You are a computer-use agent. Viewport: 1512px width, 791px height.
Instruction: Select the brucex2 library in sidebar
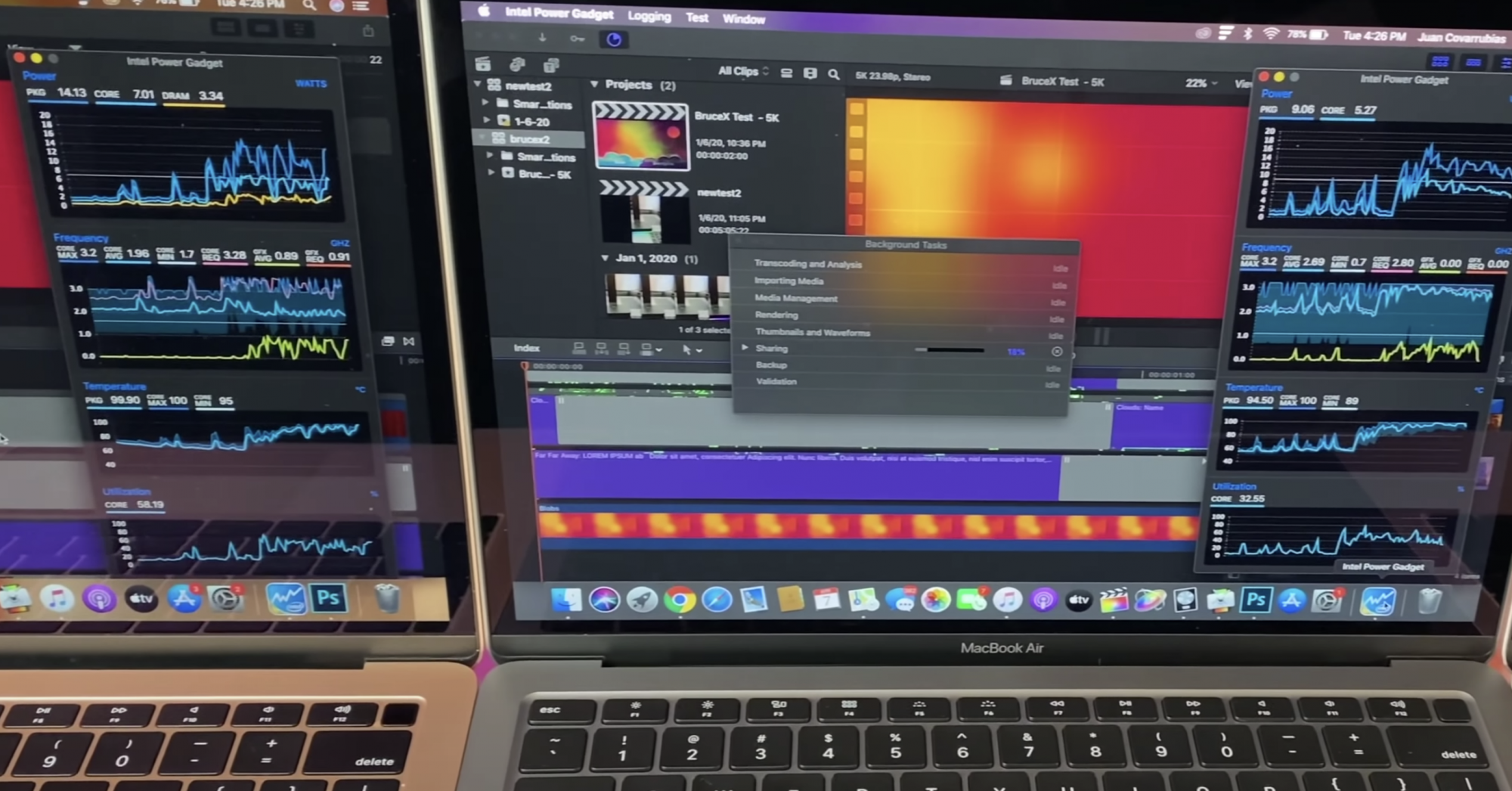coord(530,138)
